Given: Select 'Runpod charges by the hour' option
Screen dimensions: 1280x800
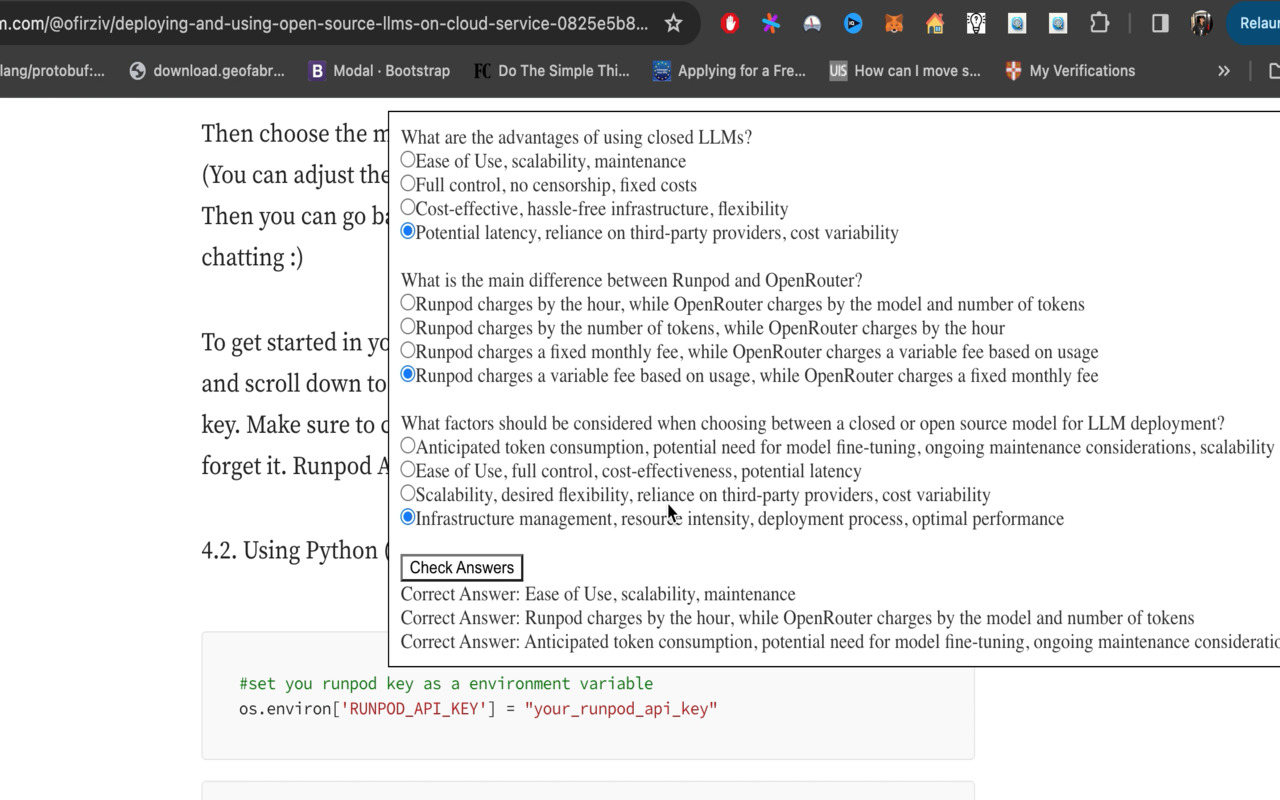Looking at the screenshot, I should 408,303.
